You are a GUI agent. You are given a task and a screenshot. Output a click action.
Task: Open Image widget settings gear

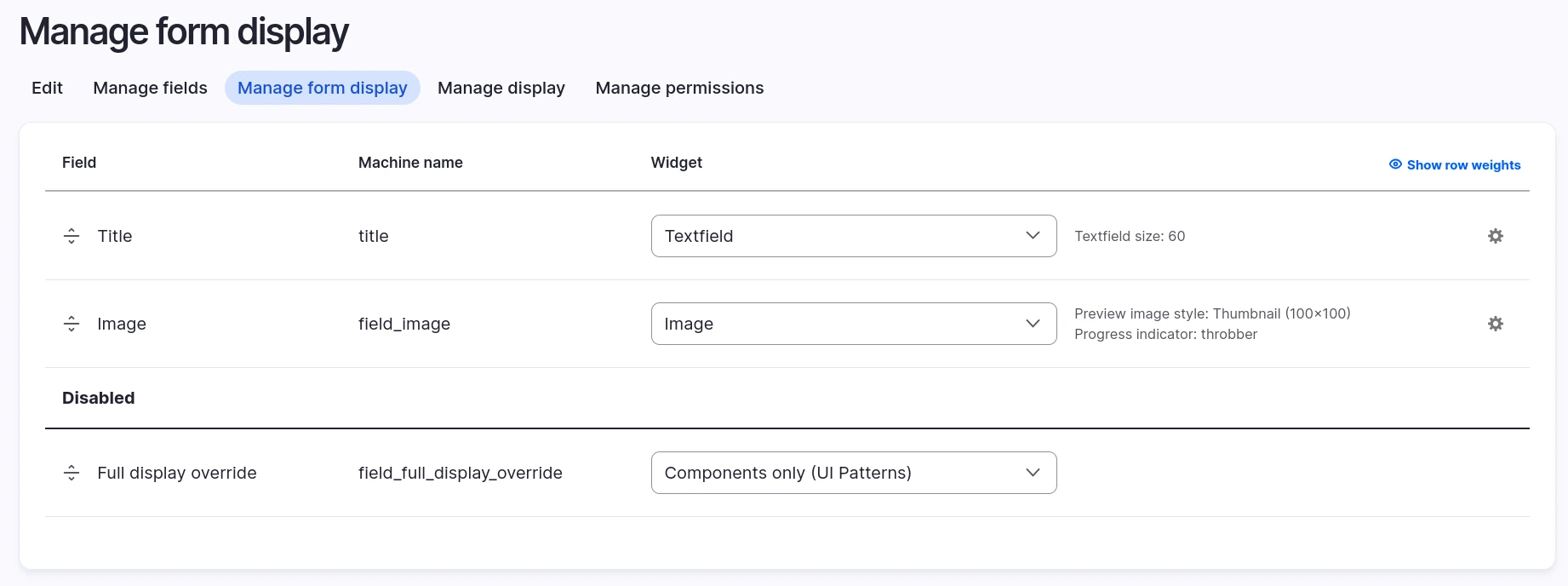1495,324
